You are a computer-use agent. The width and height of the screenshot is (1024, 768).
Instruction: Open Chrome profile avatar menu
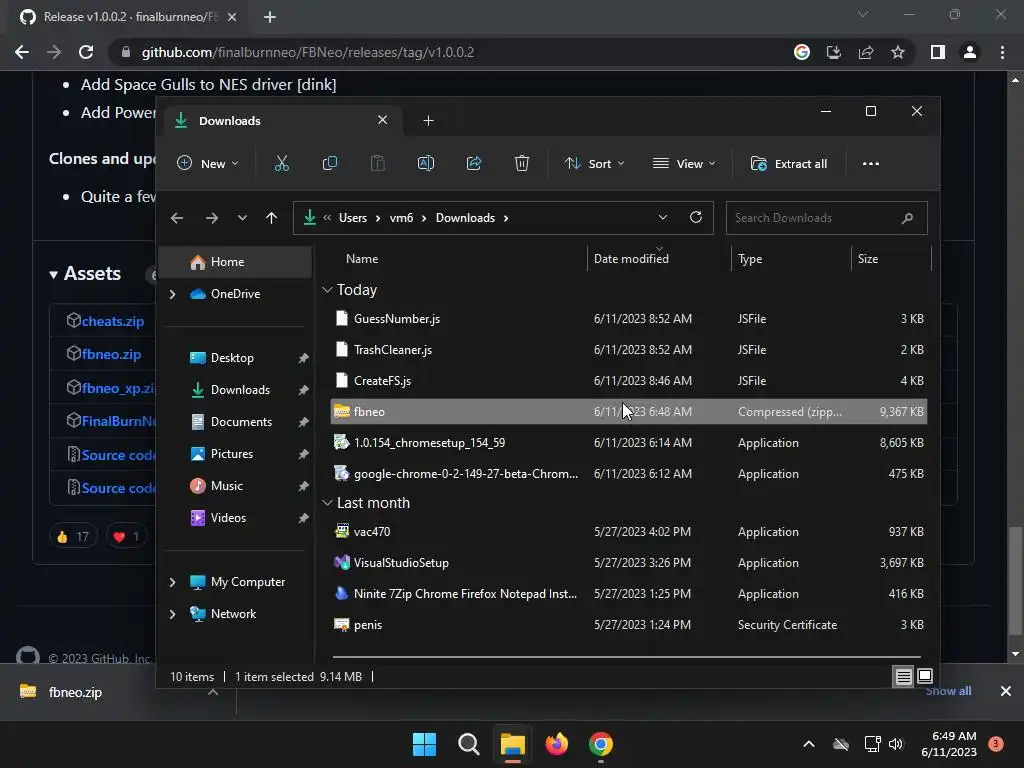pyautogui.click(x=970, y=52)
